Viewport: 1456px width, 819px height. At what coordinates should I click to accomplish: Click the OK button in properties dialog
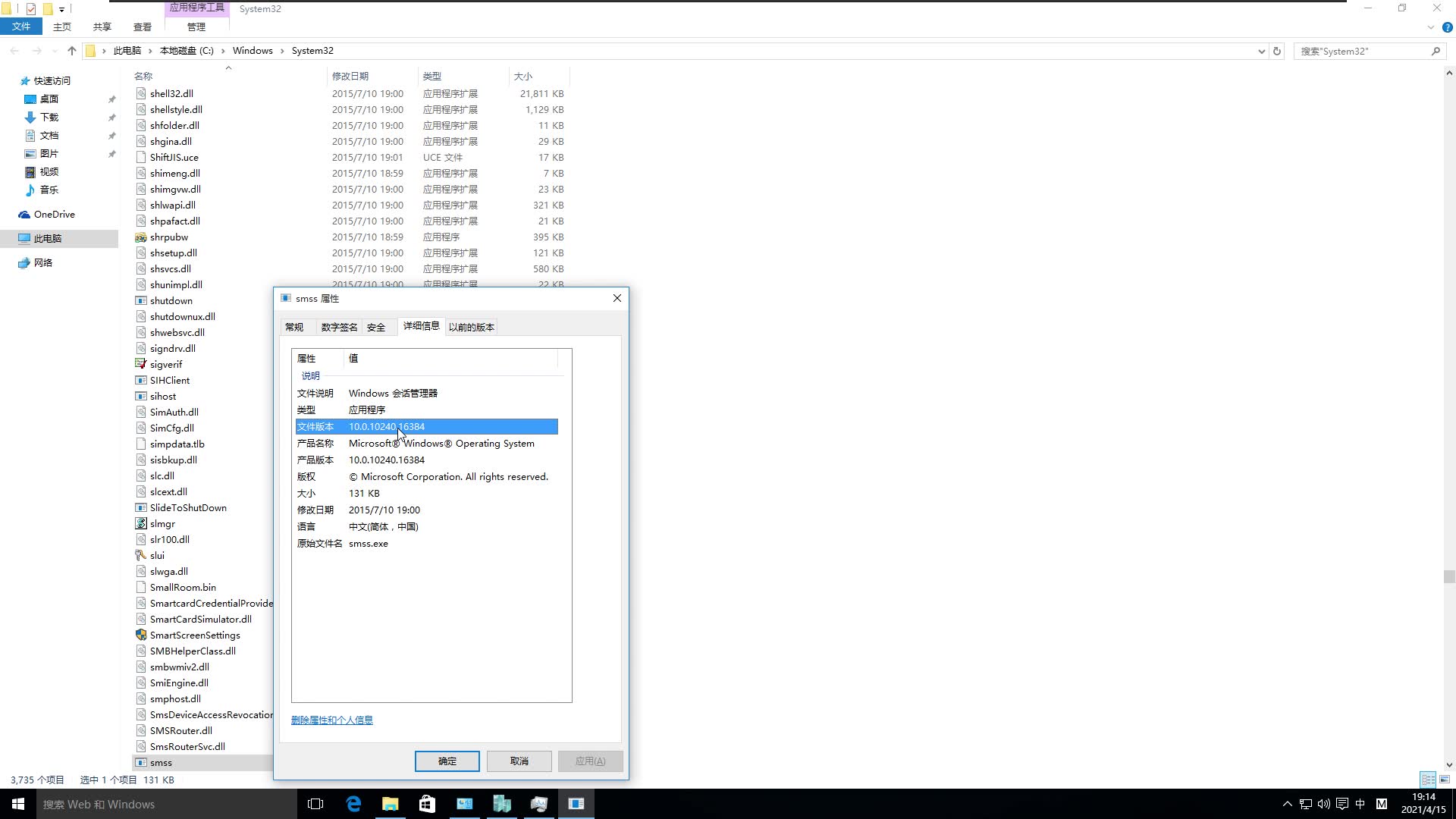pyautogui.click(x=447, y=761)
